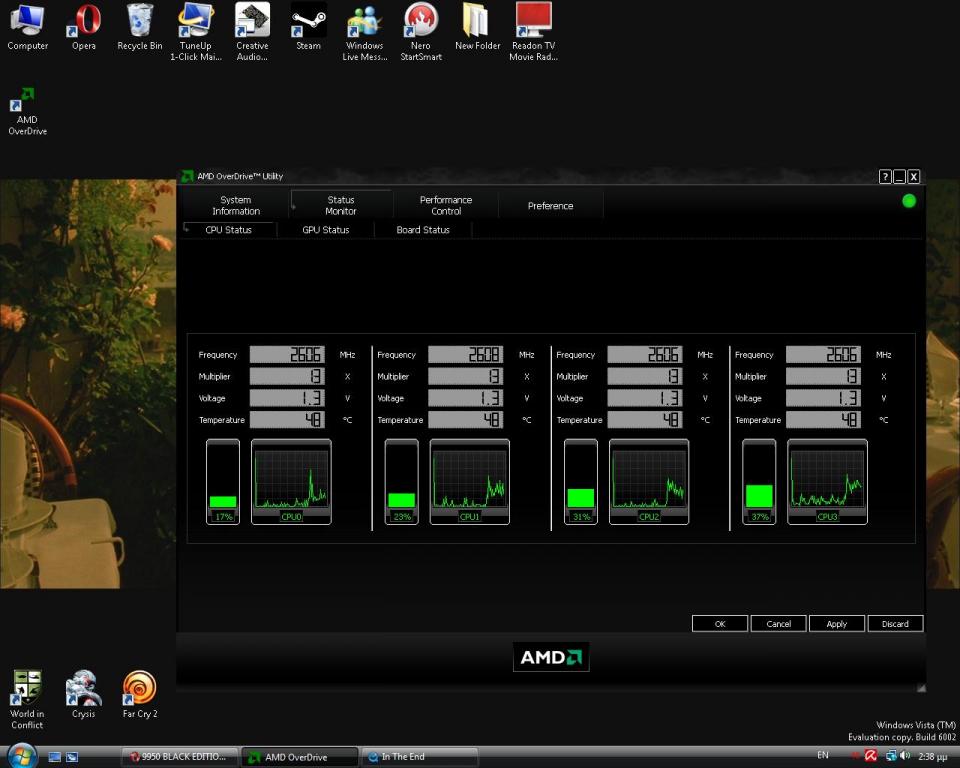Open the Computer desktop icon
Viewport: 960px width, 768px height.
tap(28, 28)
